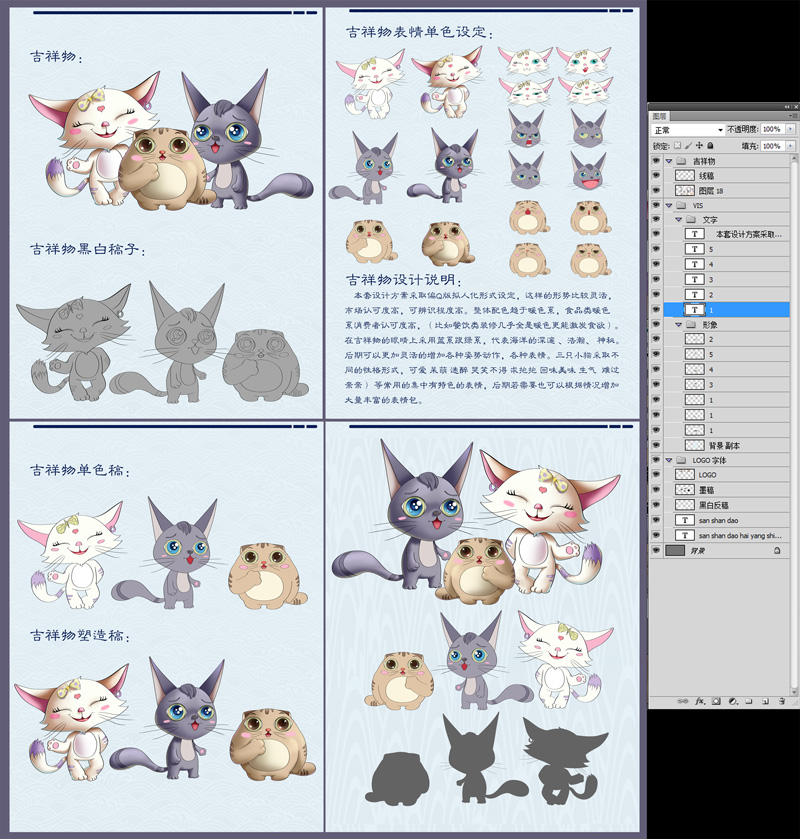Click T thumbnail of selected layer 1
The image size is (800, 839).
(695, 310)
